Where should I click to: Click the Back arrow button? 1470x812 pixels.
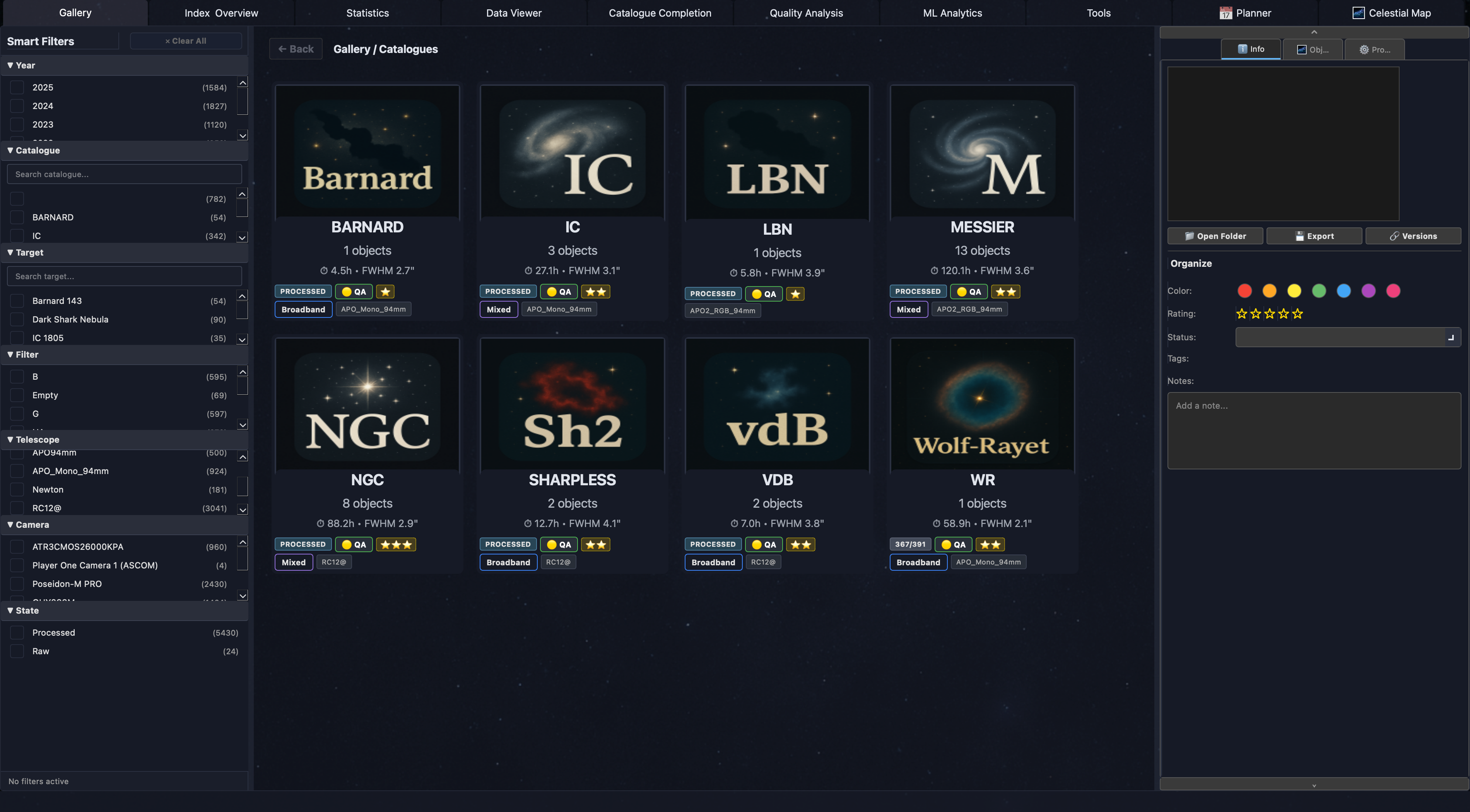[x=296, y=49]
